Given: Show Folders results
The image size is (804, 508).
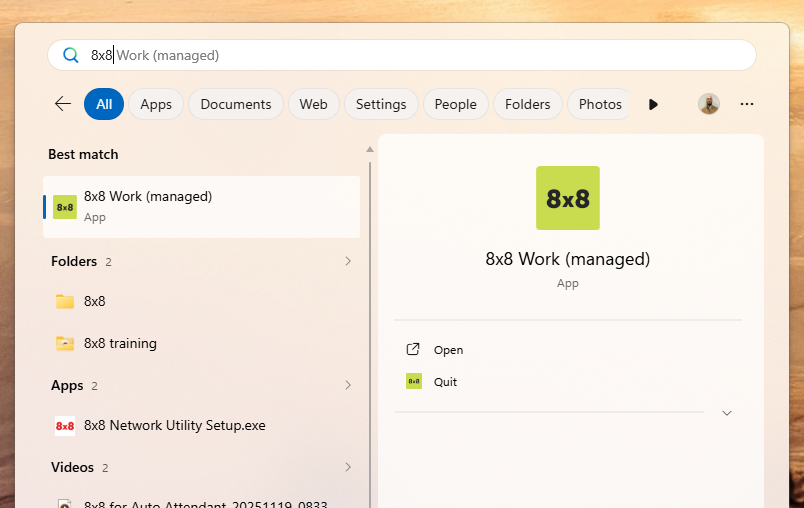Looking at the screenshot, I should pyautogui.click(x=528, y=104).
